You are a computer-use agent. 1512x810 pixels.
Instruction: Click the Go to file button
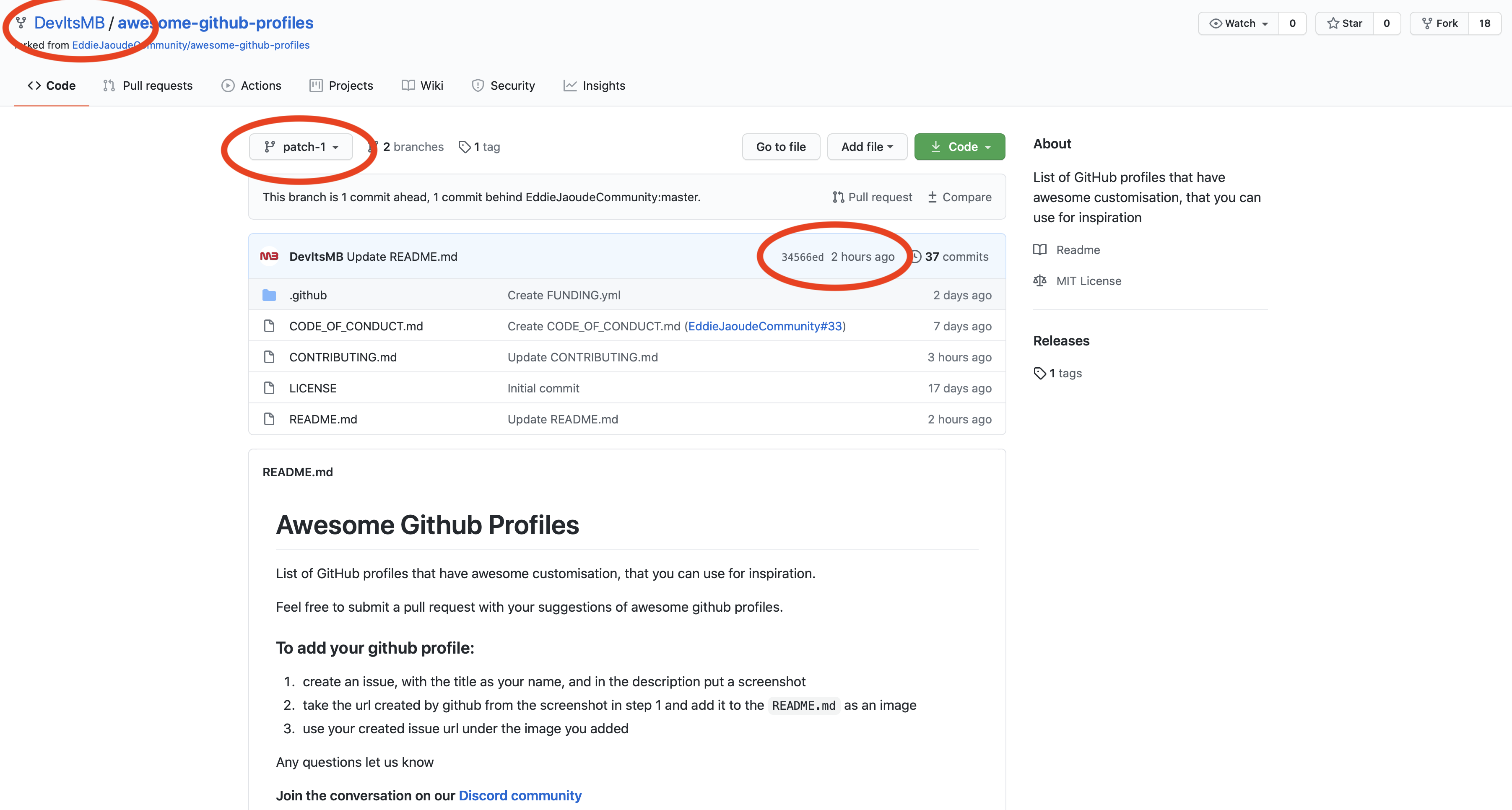pyautogui.click(x=781, y=147)
